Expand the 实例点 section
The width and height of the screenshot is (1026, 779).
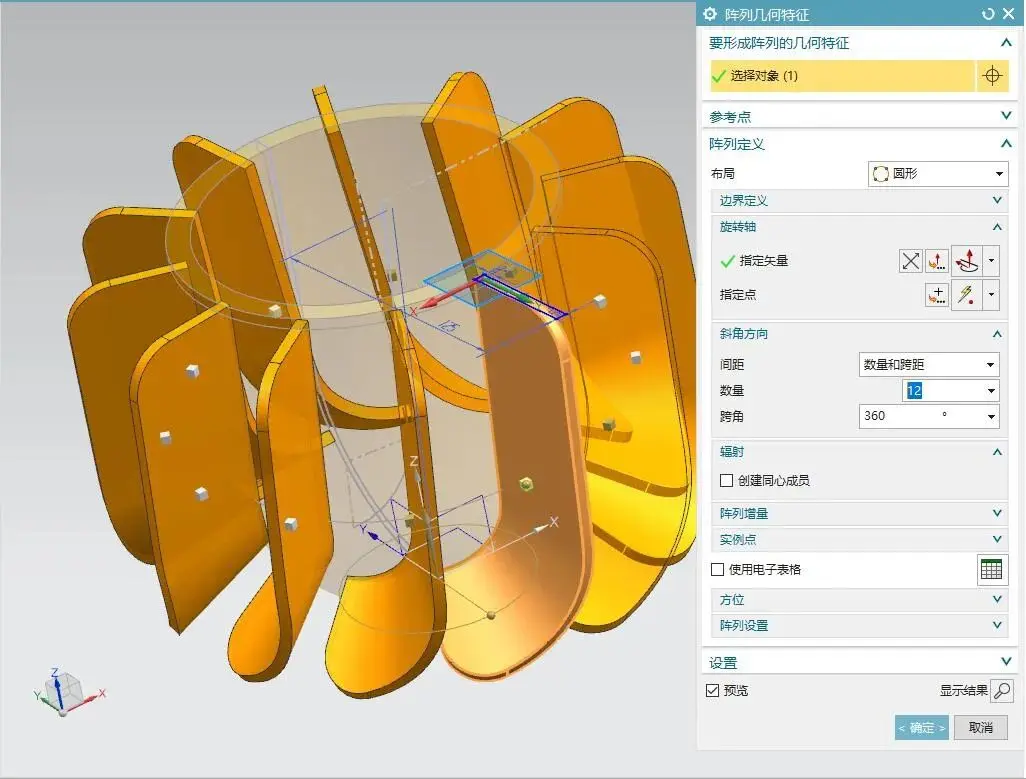(997, 539)
